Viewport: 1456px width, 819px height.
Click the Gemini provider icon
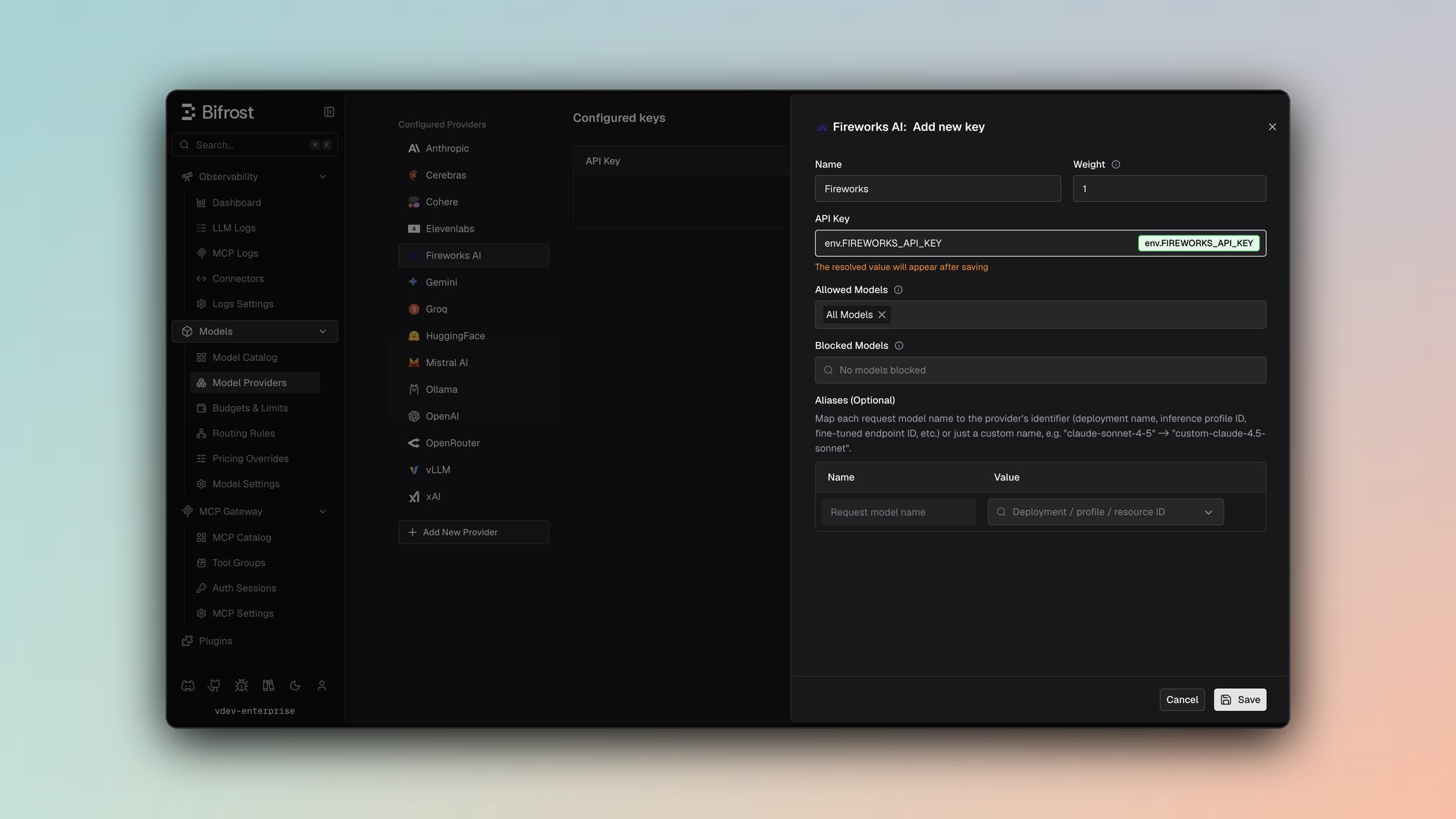[414, 282]
